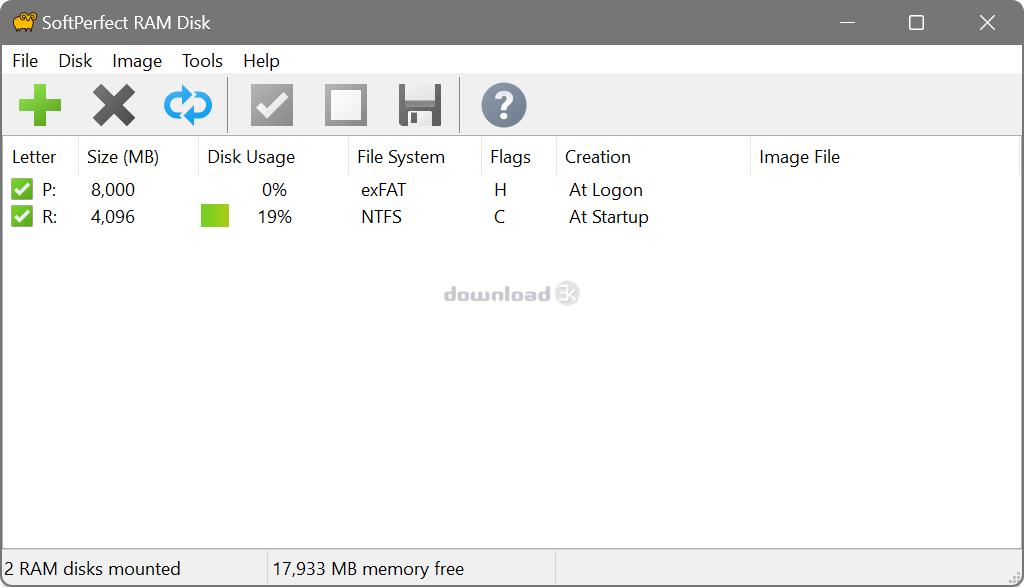Uncheck the P: disk checkbox
Viewport: 1024px width, 587px height.
click(x=22, y=189)
